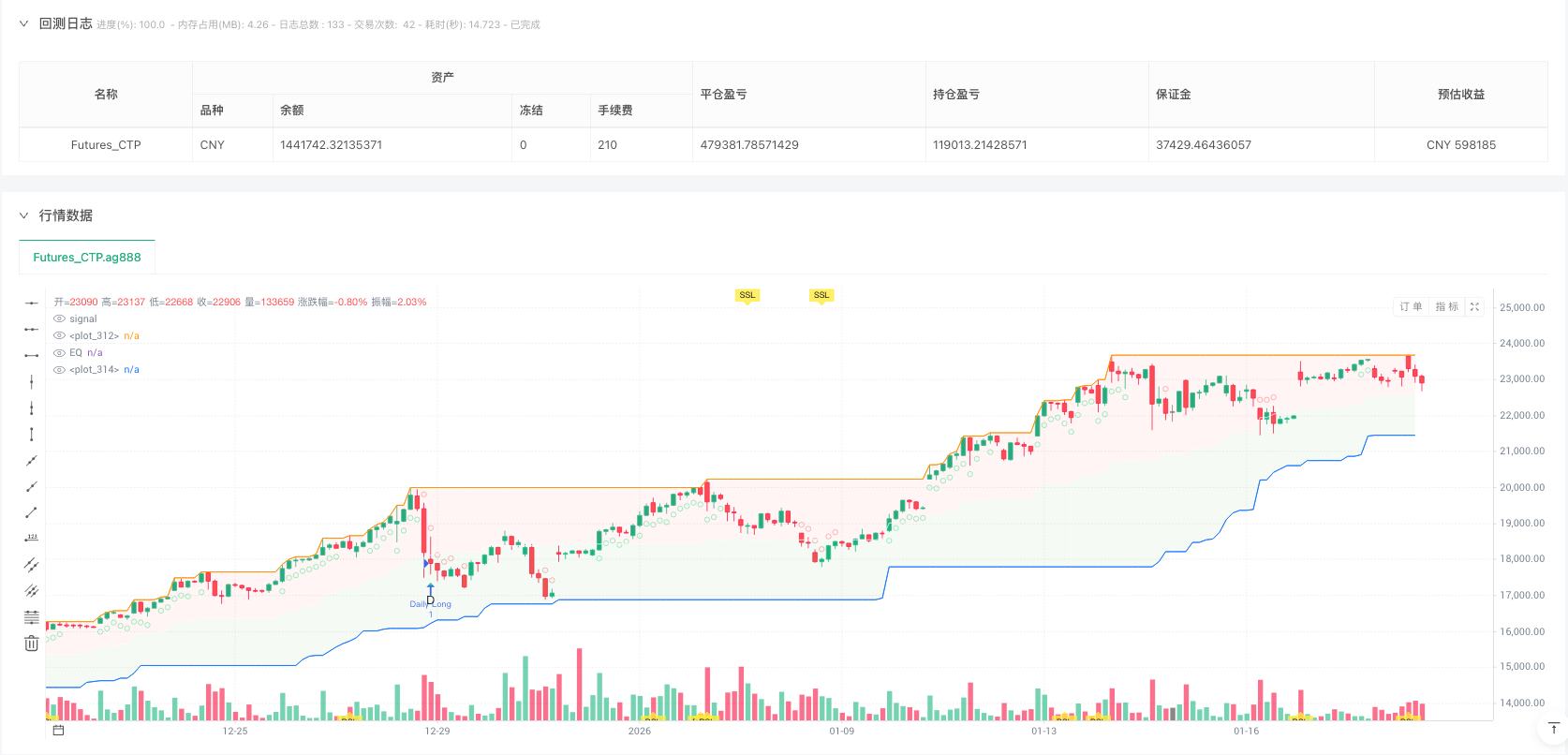Select the price label 123 drawing tool
1568x755 pixels.
pos(31,539)
